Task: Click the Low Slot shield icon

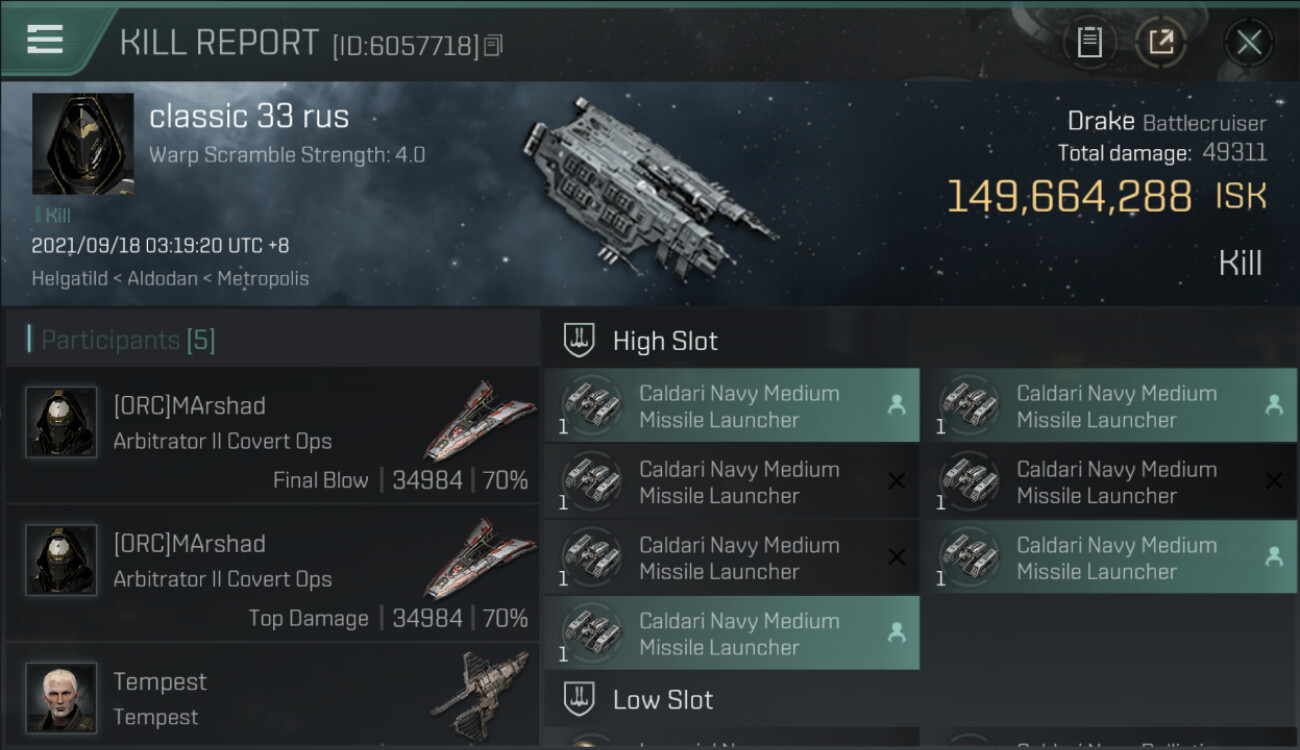Action: (x=579, y=698)
